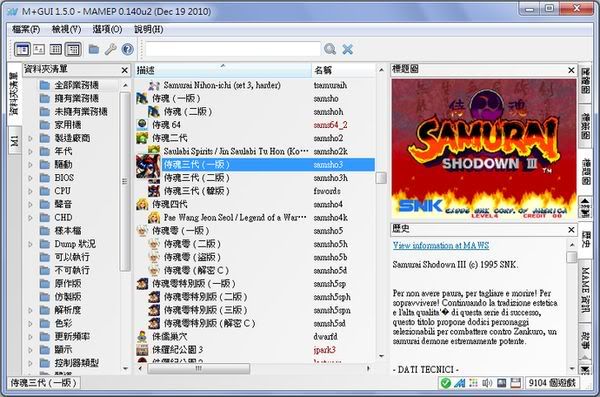Screen dimensions: 600x397
Task: Open folder icon in the toolbar
Action: [94, 49]
